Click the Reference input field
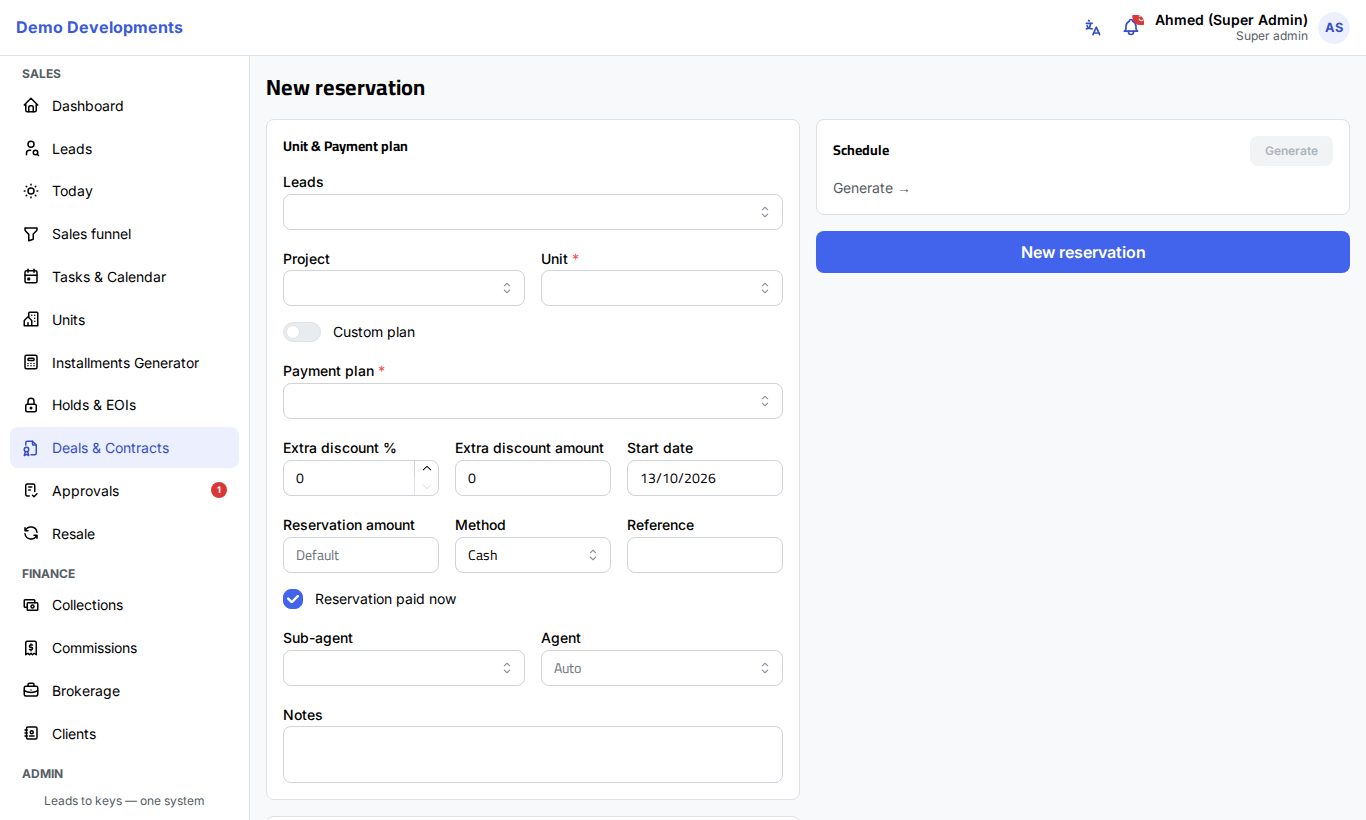 click(705, 555)
